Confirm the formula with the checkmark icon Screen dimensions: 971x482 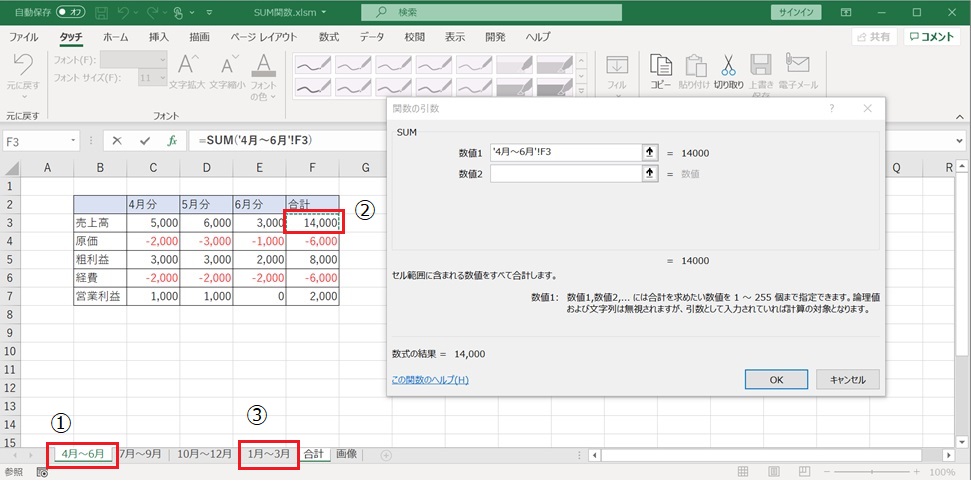(146, 141)
